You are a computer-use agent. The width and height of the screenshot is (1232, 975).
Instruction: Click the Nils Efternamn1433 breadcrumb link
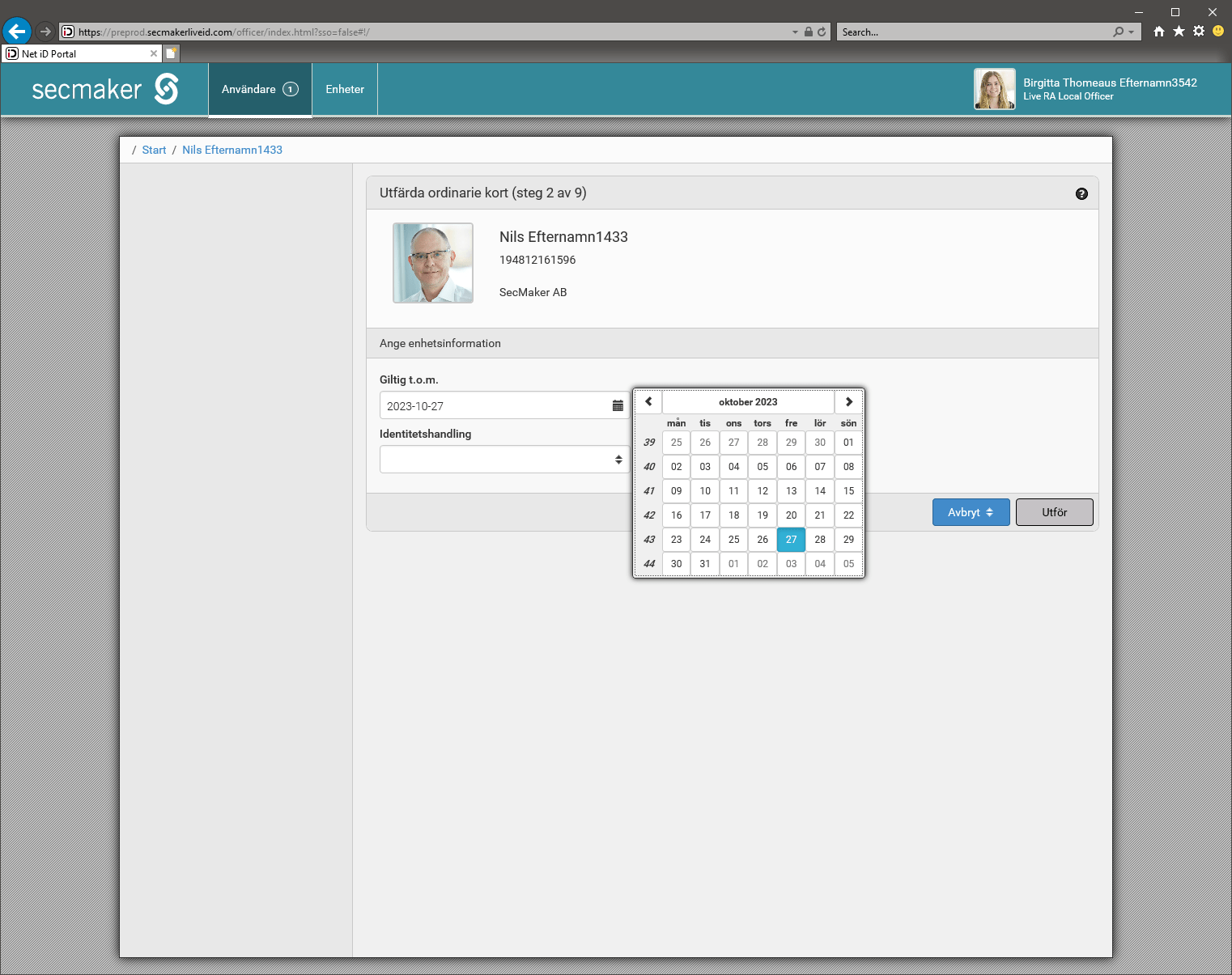click(x=232, y=150)
